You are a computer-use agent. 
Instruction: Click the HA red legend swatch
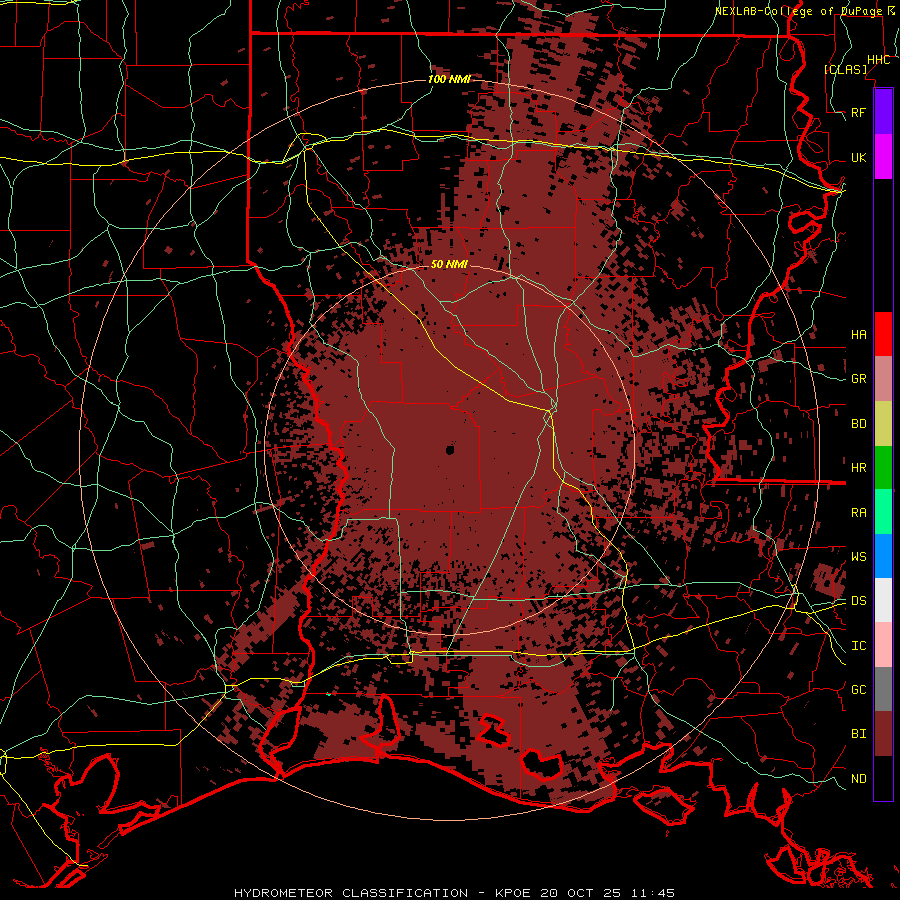[883, 334]
